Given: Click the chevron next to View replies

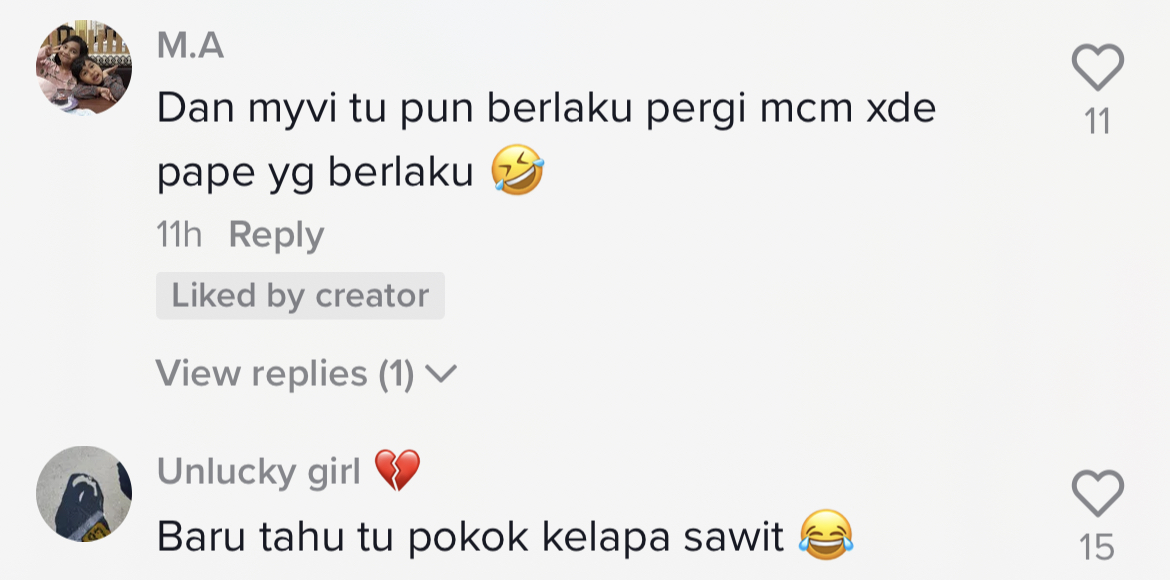Looking at the screenshot, I should point(440,374).
